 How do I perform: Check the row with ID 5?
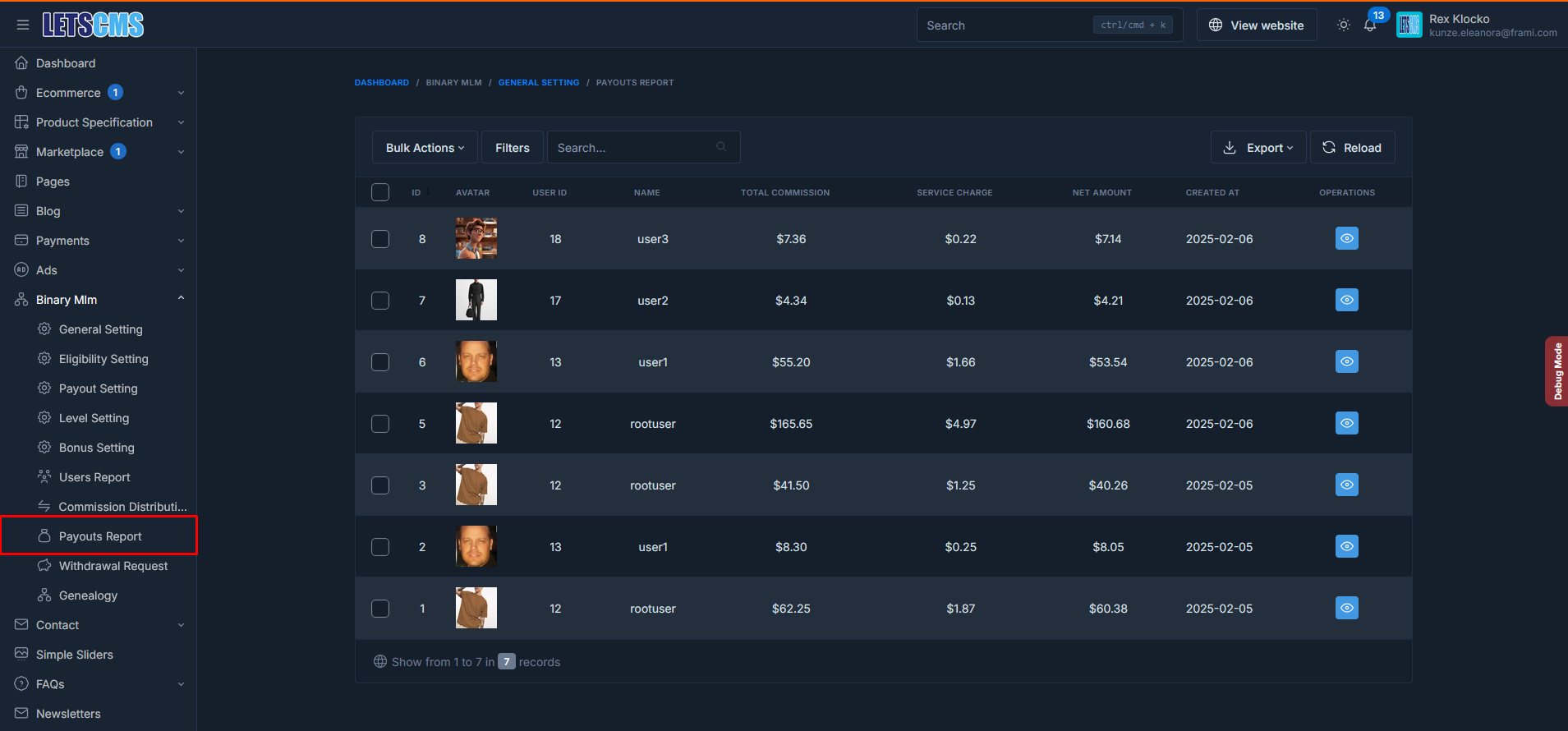click(x=380, y=424)
